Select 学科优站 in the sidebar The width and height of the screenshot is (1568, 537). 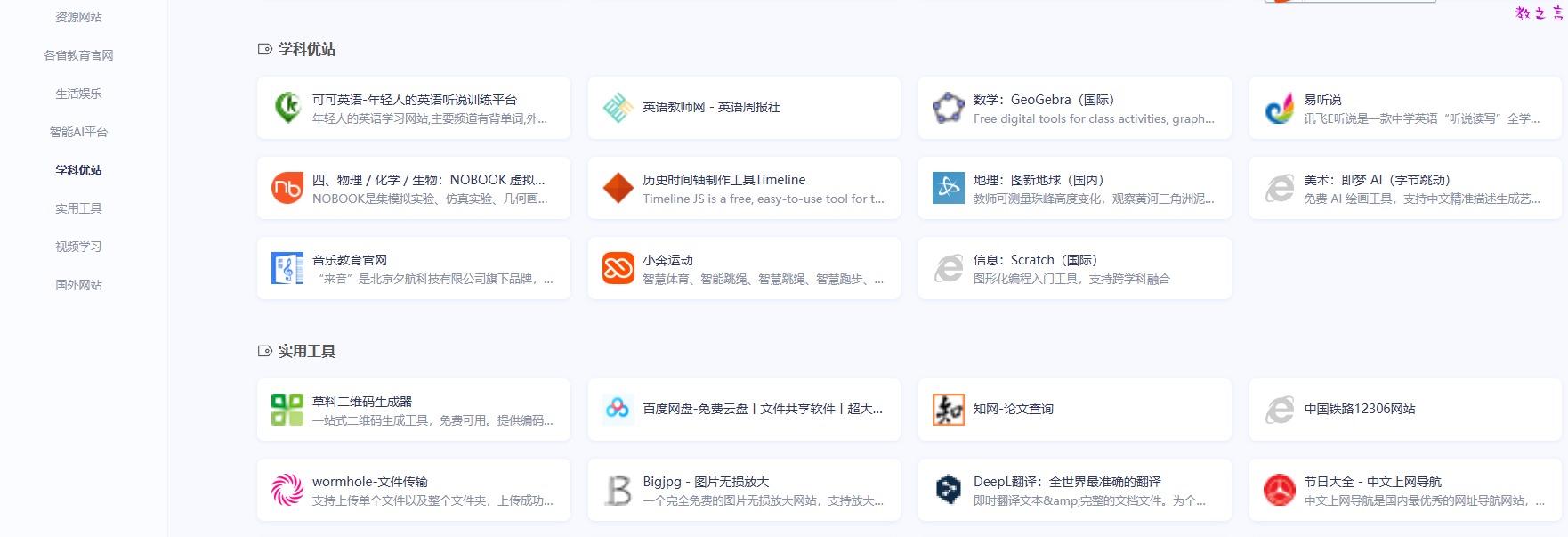pos(78,170)
